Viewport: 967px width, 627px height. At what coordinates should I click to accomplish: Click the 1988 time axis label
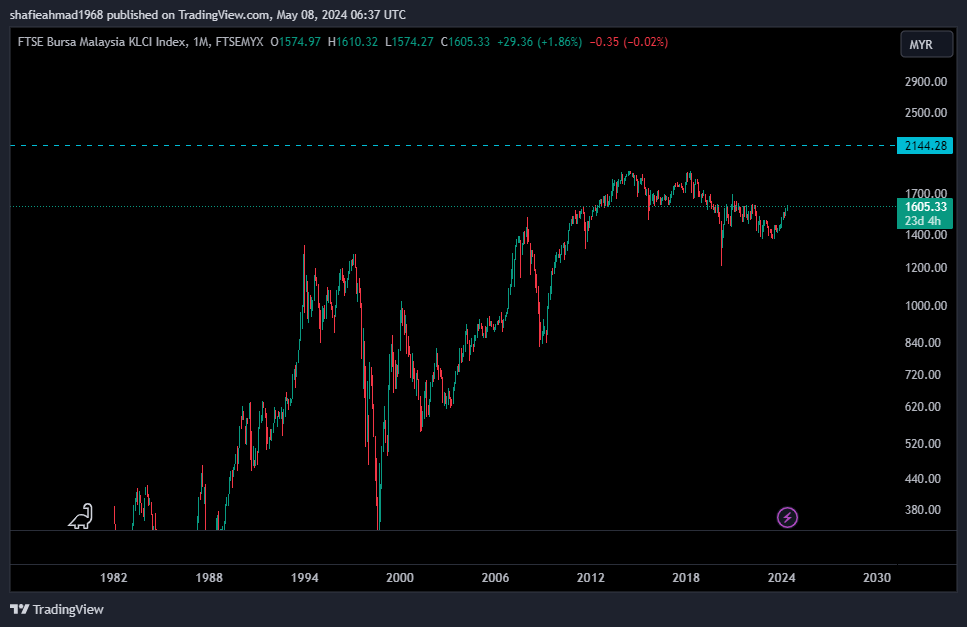(209, 578)
